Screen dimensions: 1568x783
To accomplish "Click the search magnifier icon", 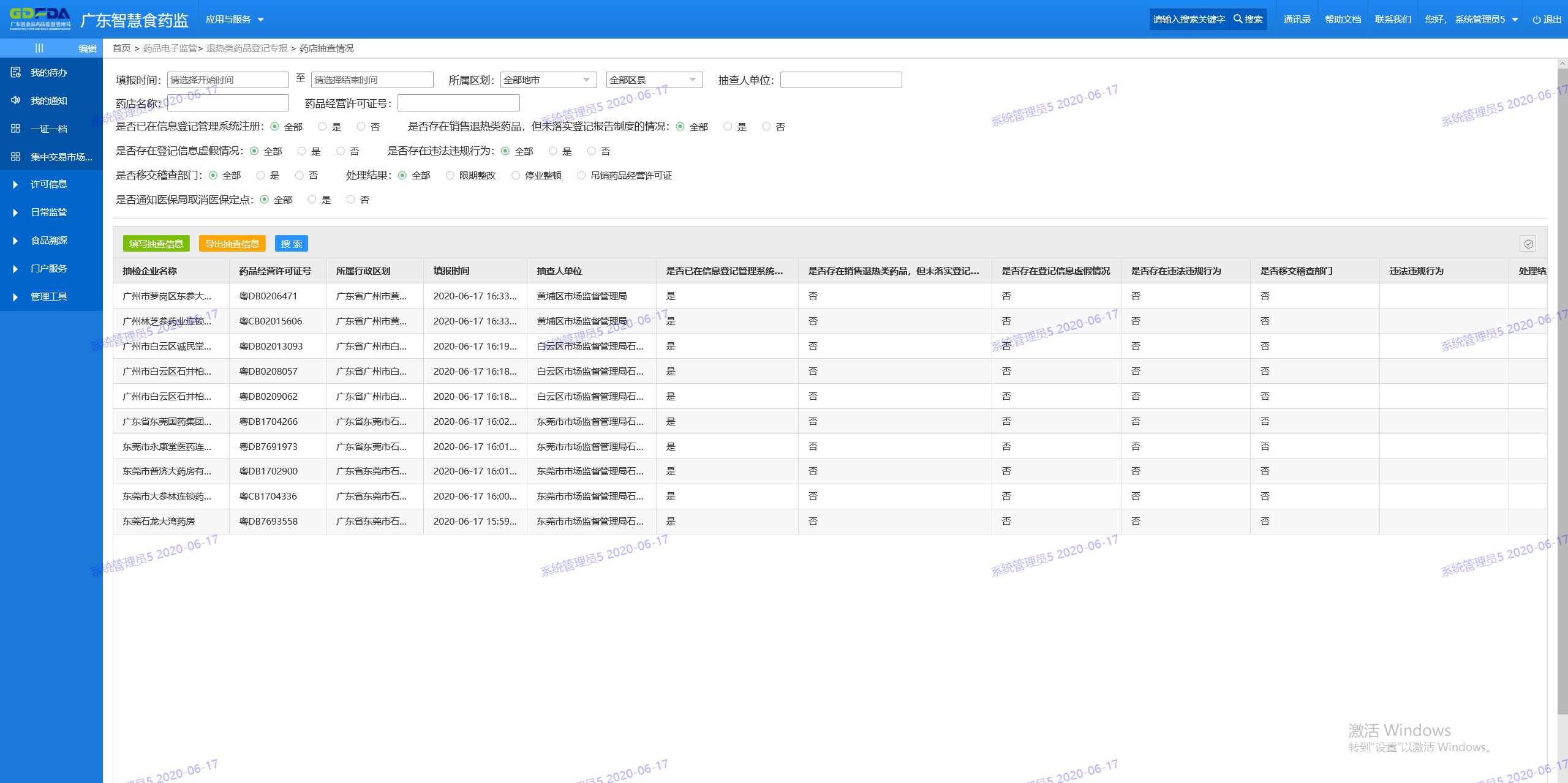I will [1237, 19].
